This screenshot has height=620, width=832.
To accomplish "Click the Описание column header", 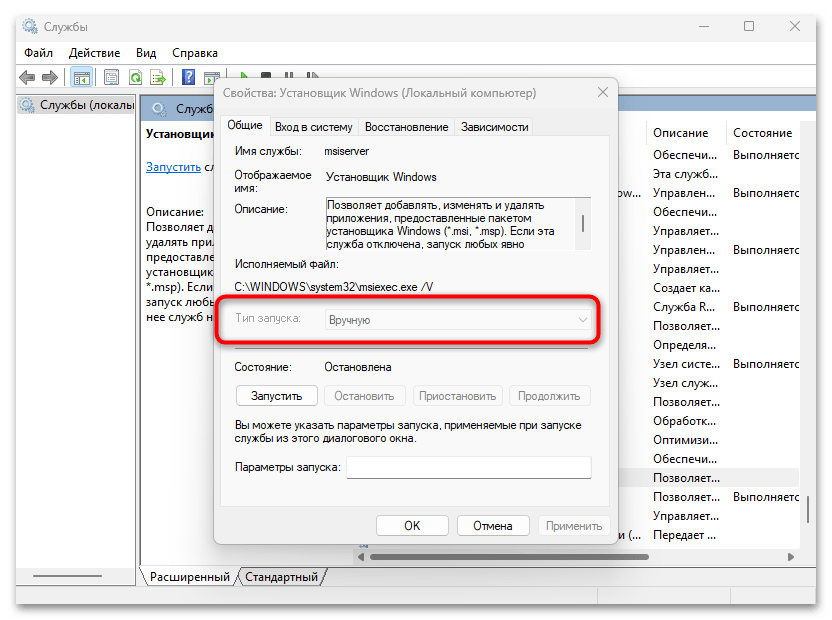I will [680, 133].
